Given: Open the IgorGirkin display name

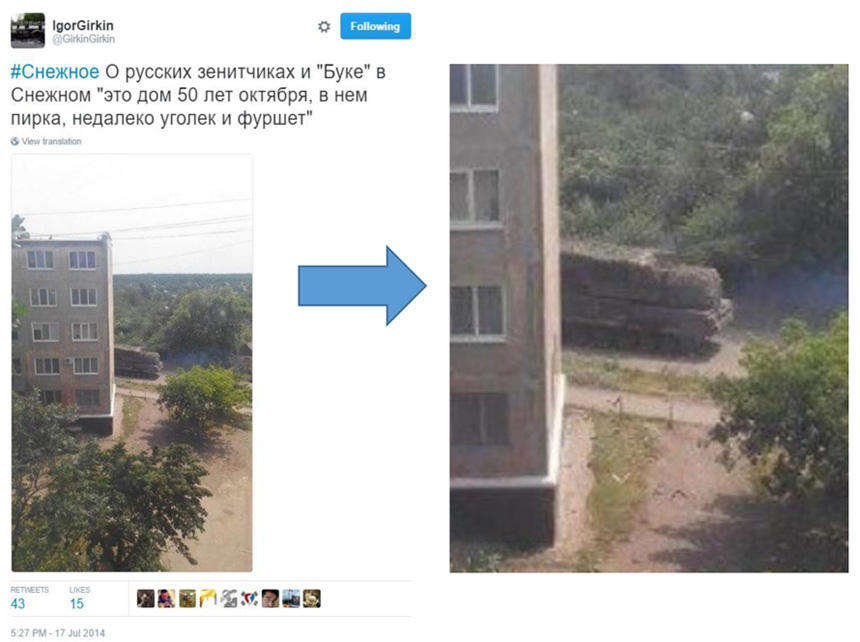Looking at the screenshot, I should tap(83, 25).
